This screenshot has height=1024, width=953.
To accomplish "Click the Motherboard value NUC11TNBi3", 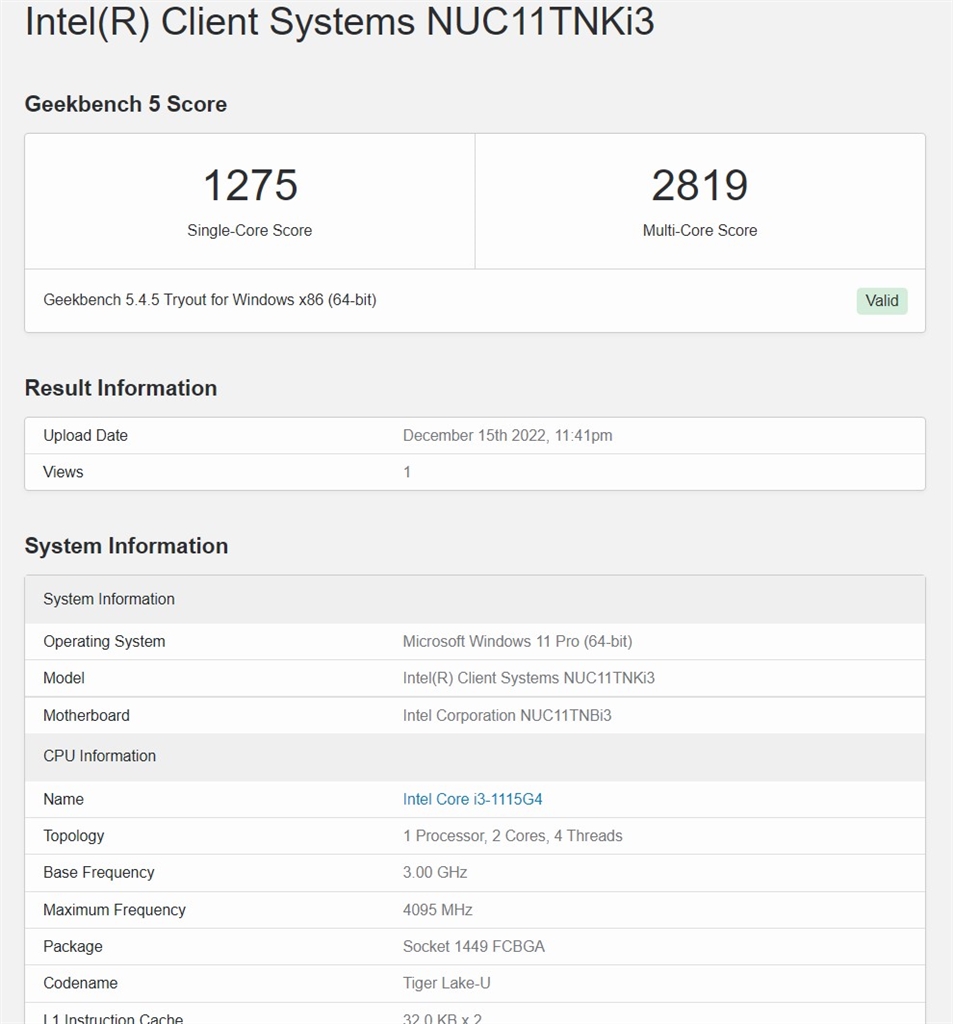I will (507, 716).
